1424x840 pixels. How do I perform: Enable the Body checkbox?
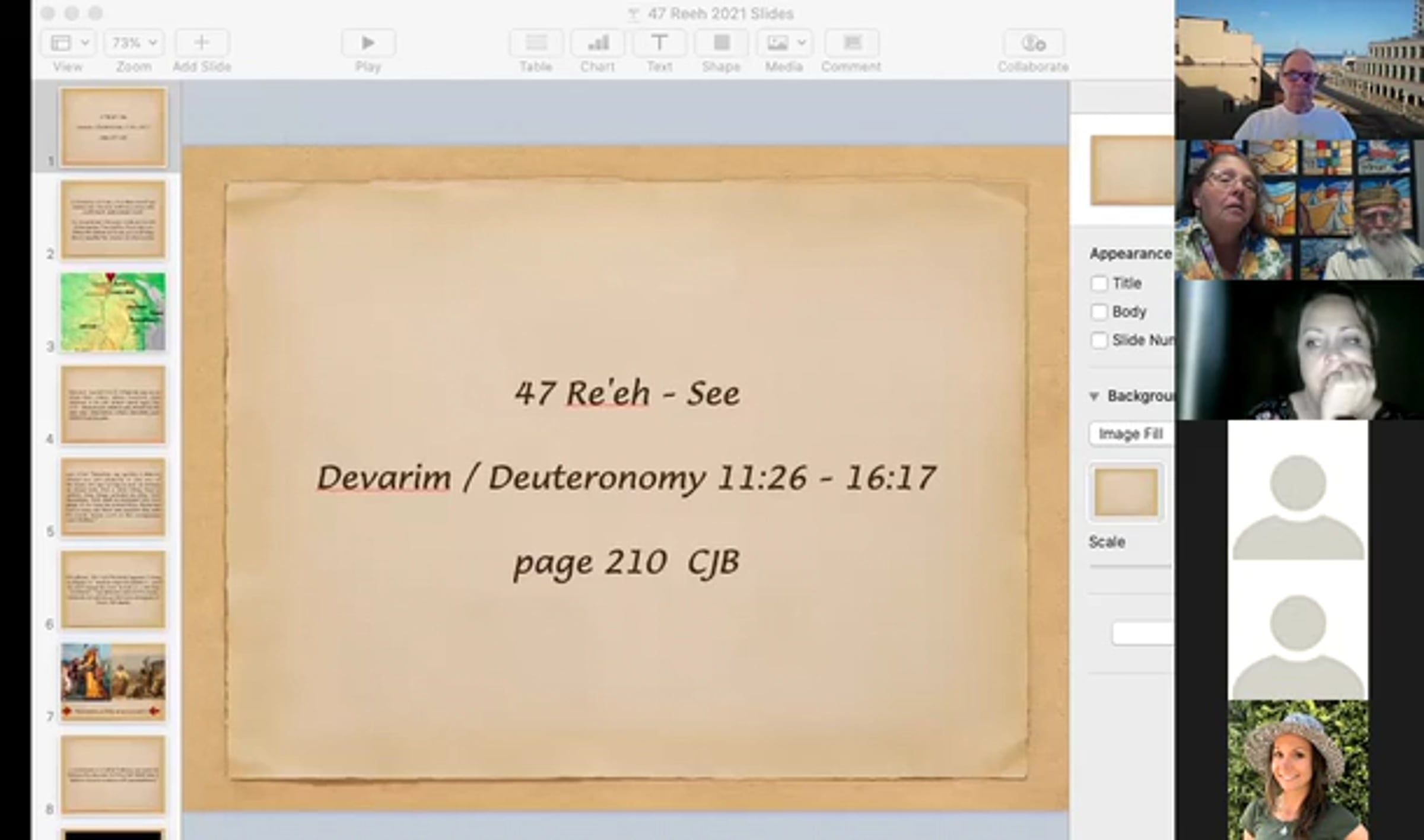tap(1099, 312)
